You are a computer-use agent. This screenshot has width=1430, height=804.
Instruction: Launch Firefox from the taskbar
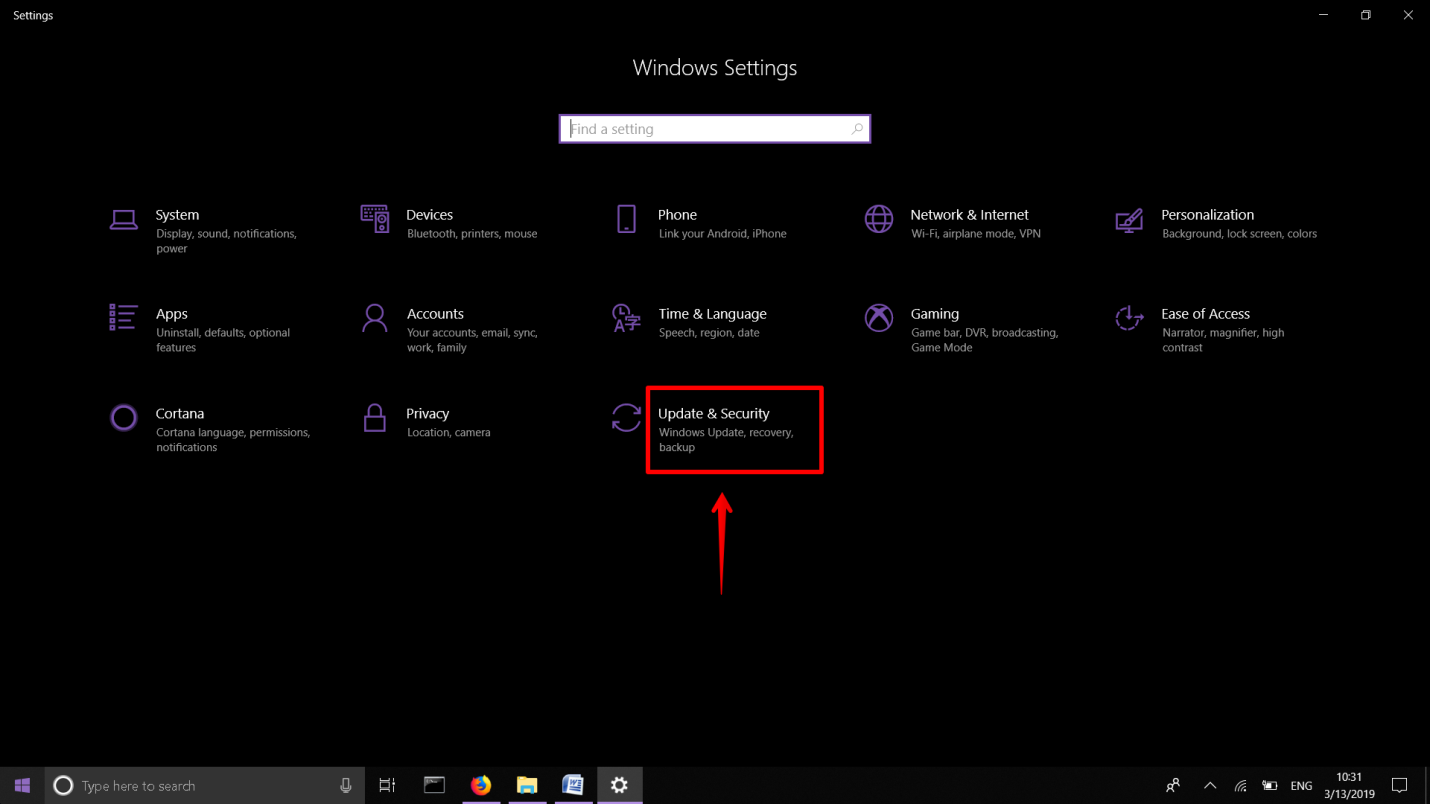pos(481,786)
